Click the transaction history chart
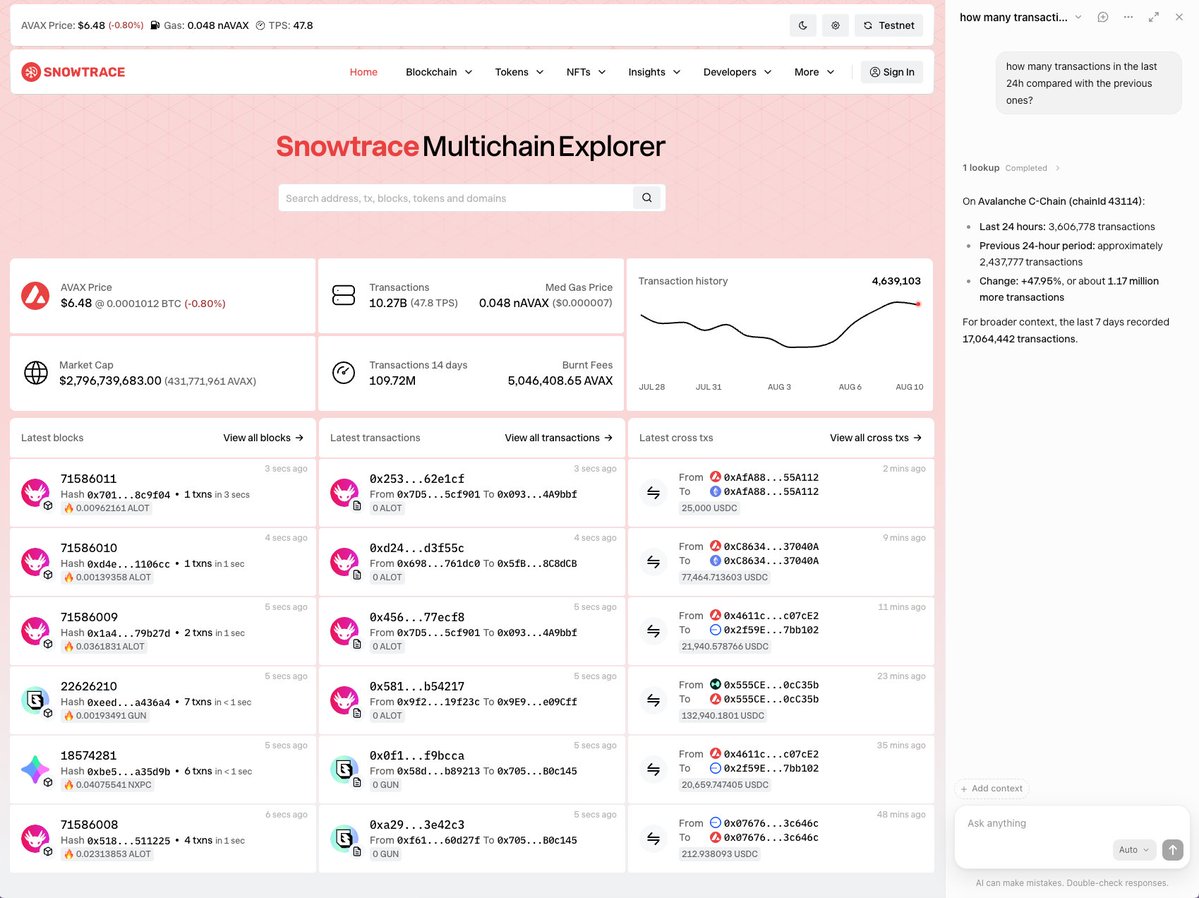Screen dimensions: 1199x898 click(780, 325)
